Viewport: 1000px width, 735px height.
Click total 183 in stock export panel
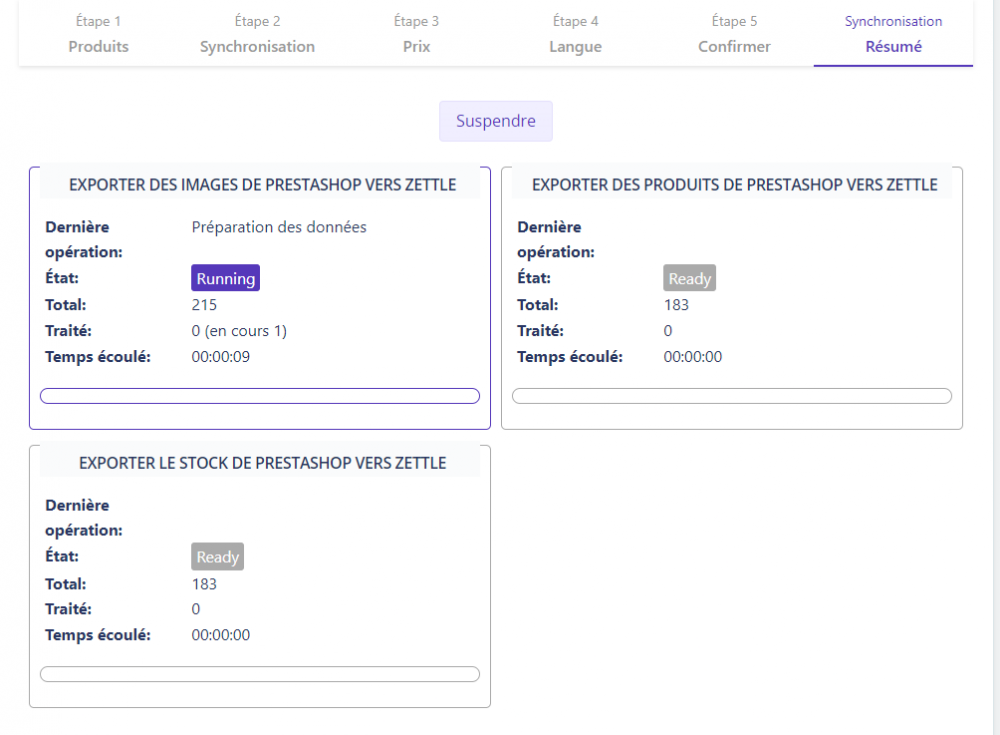(204, 584)
